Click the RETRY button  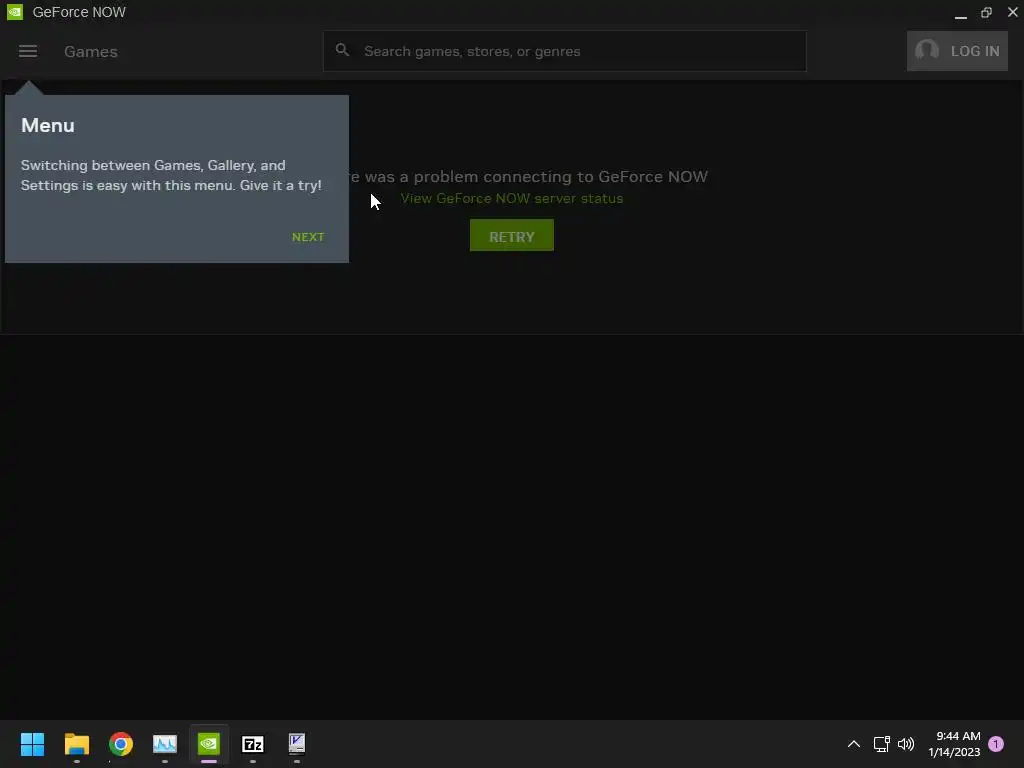tap(511, 235)
